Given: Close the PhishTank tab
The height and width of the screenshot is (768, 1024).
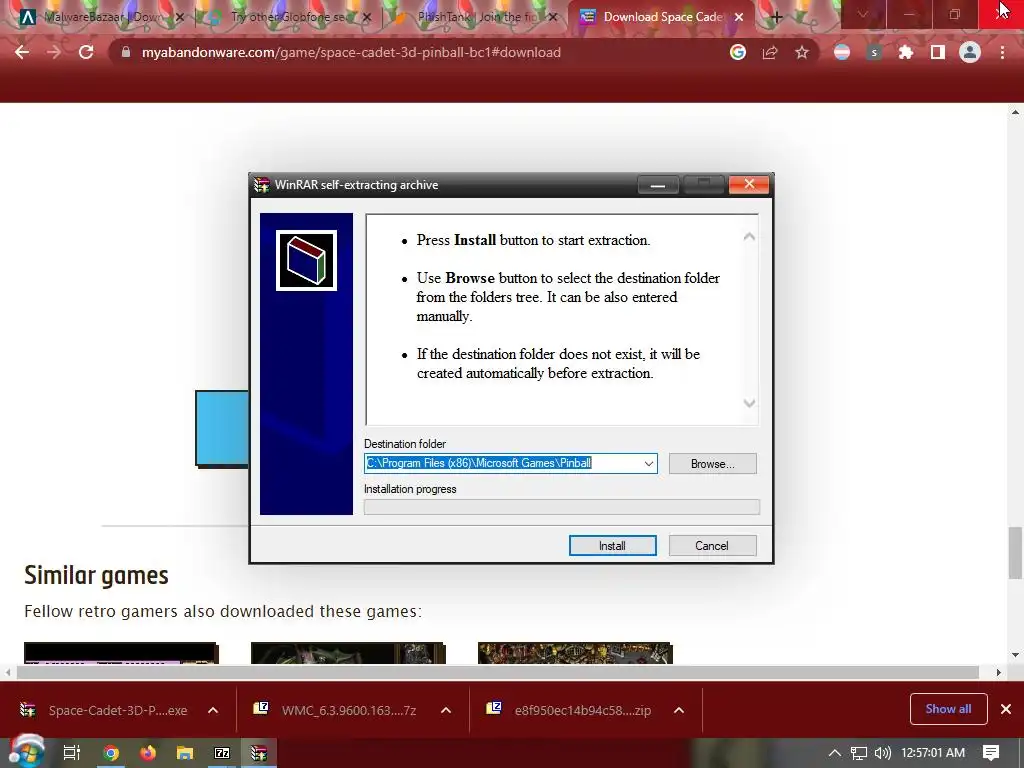Looking at the screenshot, I should [x=552, y=17].
